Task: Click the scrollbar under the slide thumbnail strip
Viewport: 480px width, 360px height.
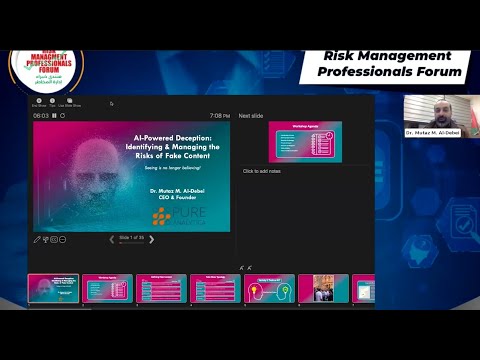Action: pos(60,309)
